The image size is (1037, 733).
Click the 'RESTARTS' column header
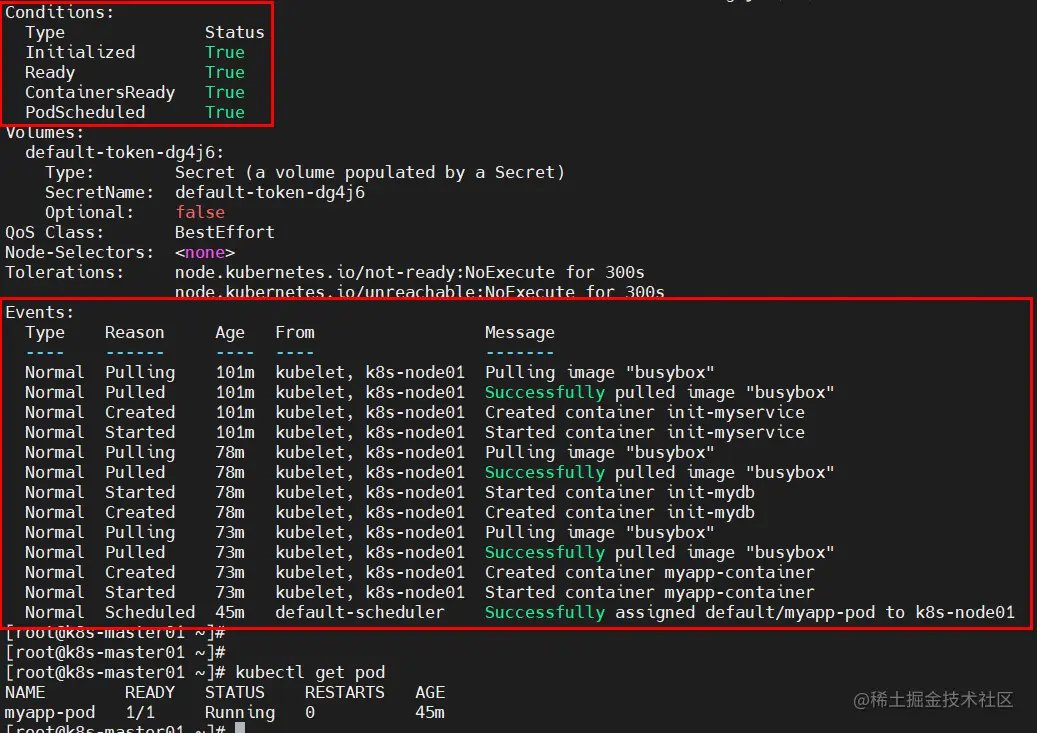[345, 693]
